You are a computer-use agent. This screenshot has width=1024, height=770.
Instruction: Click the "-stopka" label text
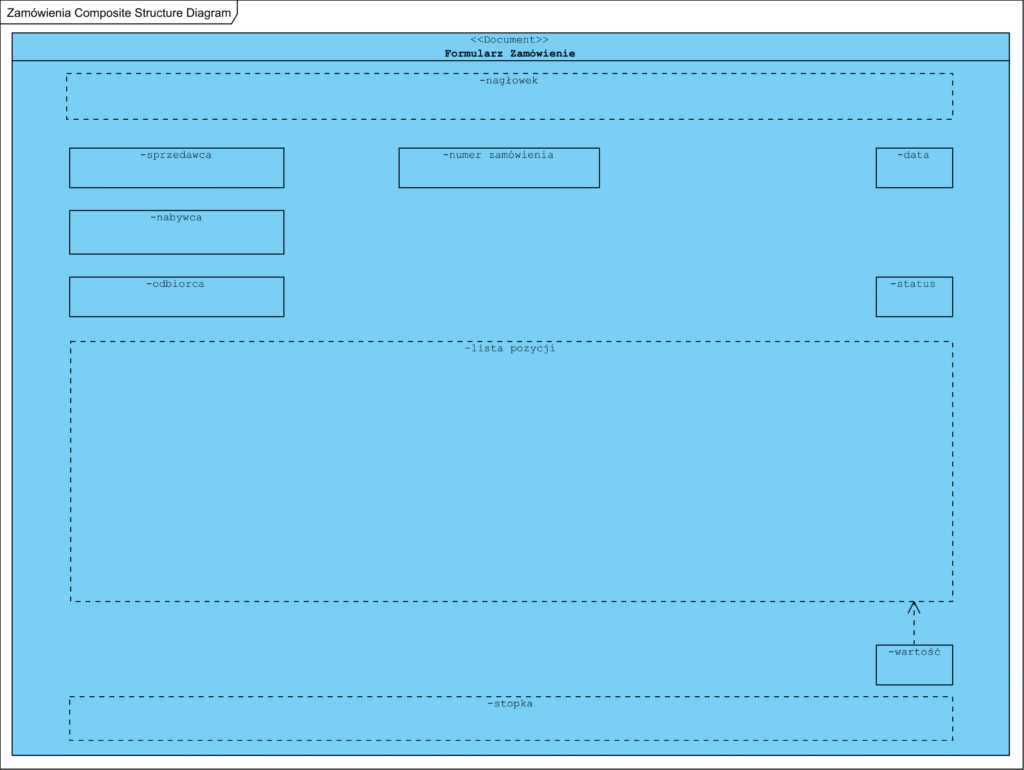click(x=510, y=703)
